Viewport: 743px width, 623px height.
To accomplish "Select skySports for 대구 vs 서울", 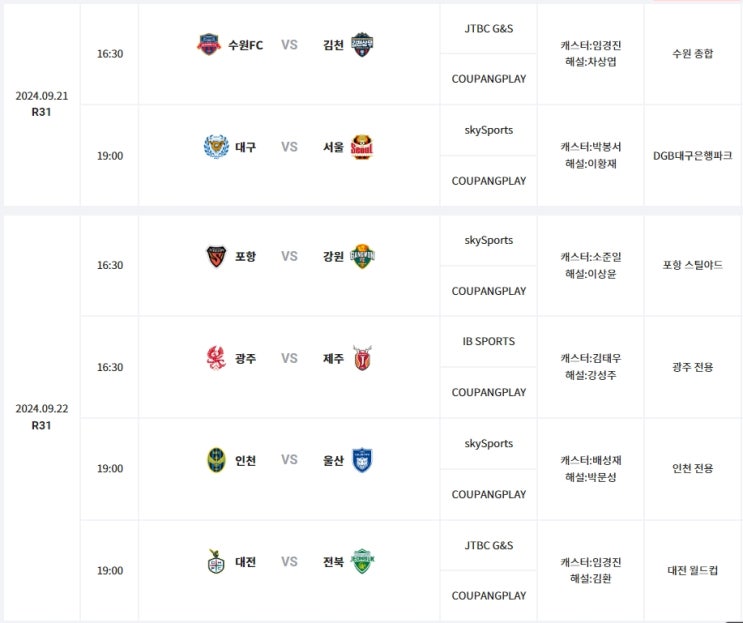I will 489,130.
